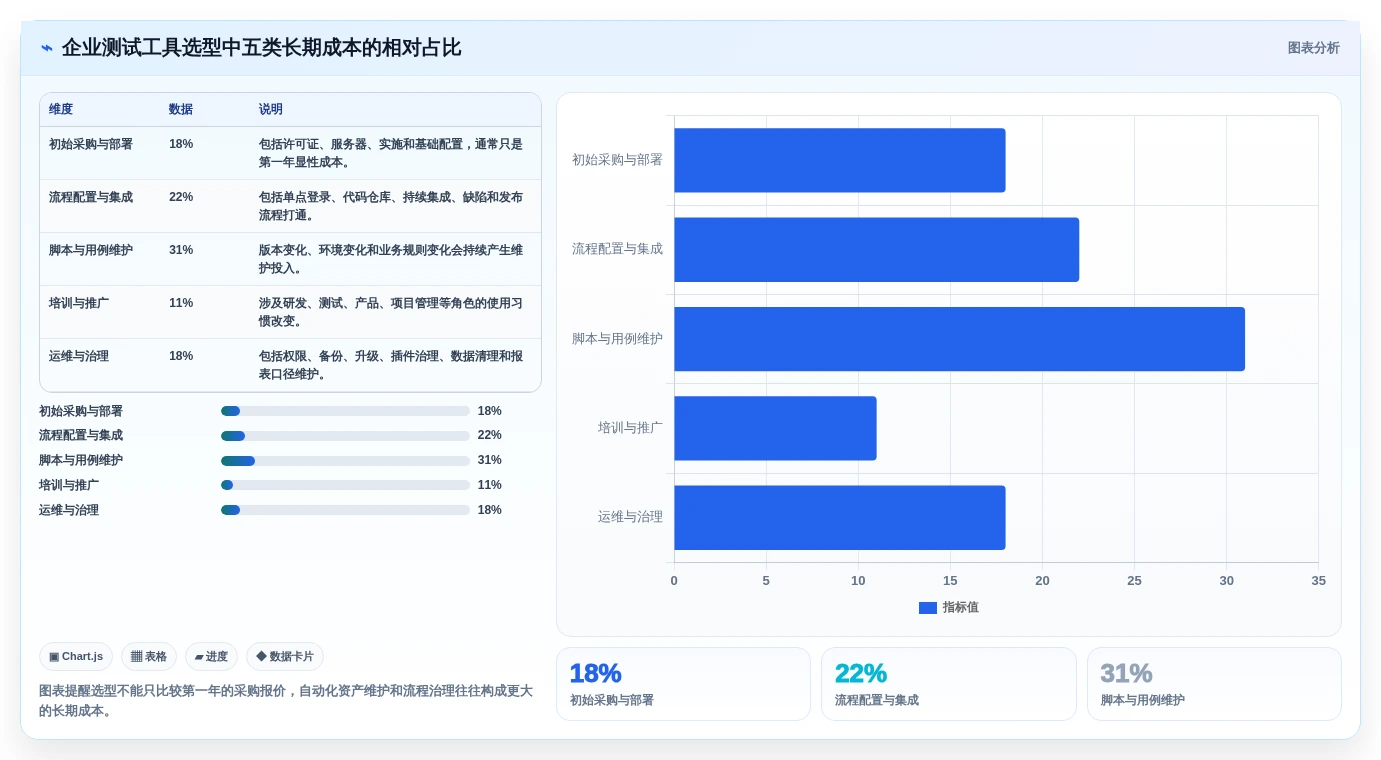Image resolution: width=1381 pixels, height=760 pixels.
Task: Open the 22% 流程配置与集成 data card
Action: click(x=949, y=684)
